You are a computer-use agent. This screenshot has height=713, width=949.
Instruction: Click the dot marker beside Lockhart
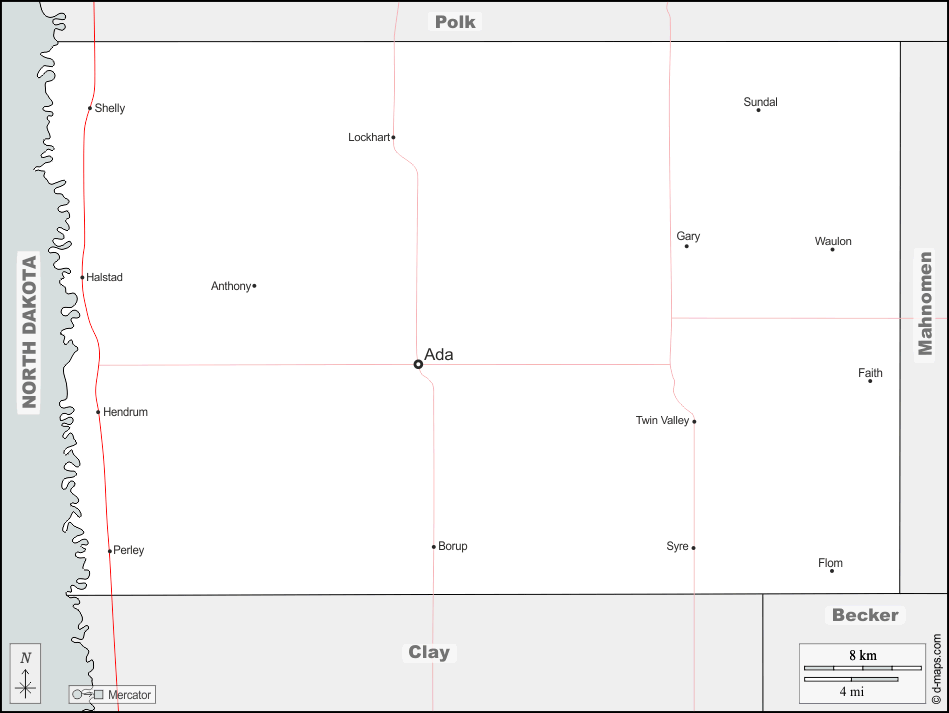[x=393, y=138]
